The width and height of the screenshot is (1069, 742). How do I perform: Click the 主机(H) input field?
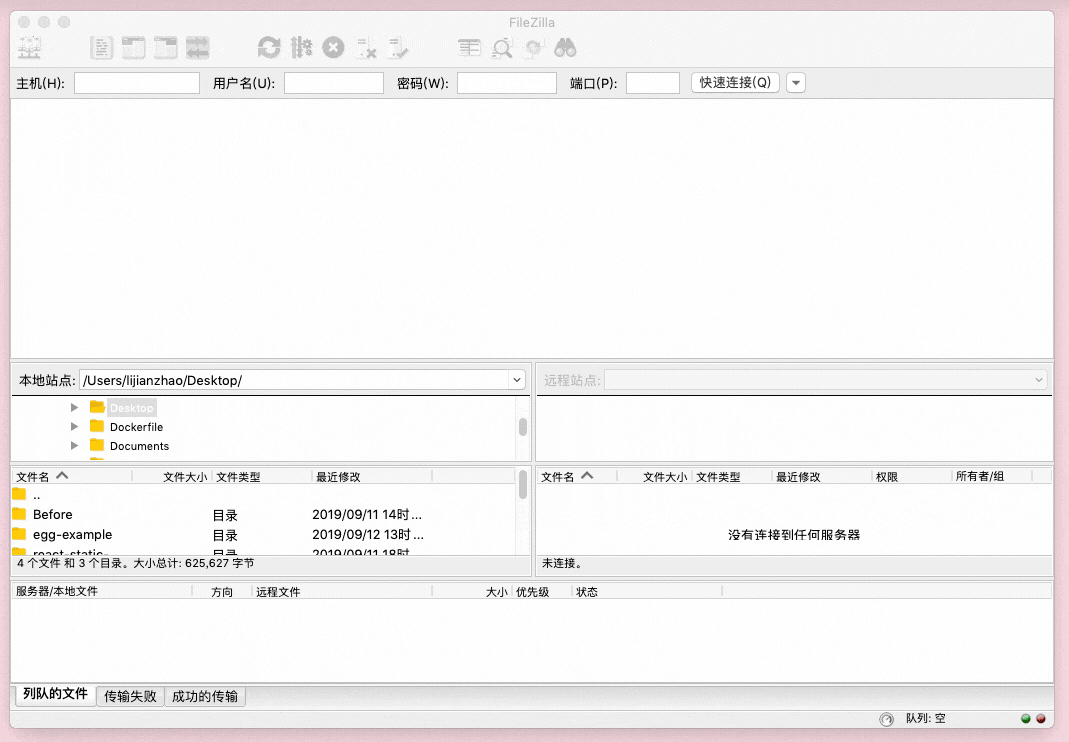point(136,83)
